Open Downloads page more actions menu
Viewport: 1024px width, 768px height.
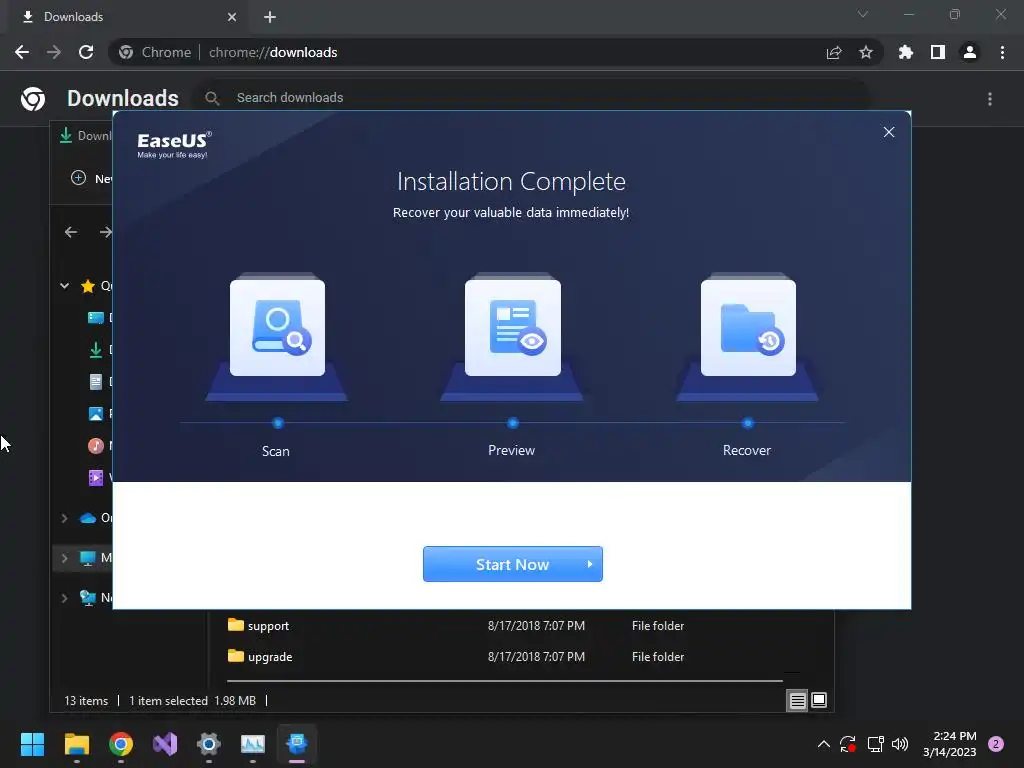coord(990,99)
